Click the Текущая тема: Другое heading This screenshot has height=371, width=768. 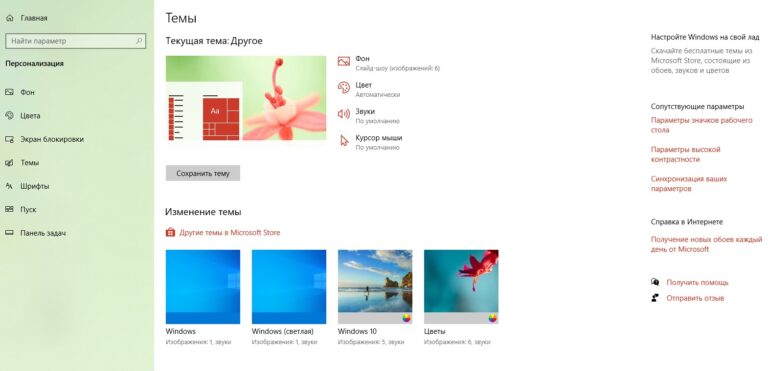(214, 41)
